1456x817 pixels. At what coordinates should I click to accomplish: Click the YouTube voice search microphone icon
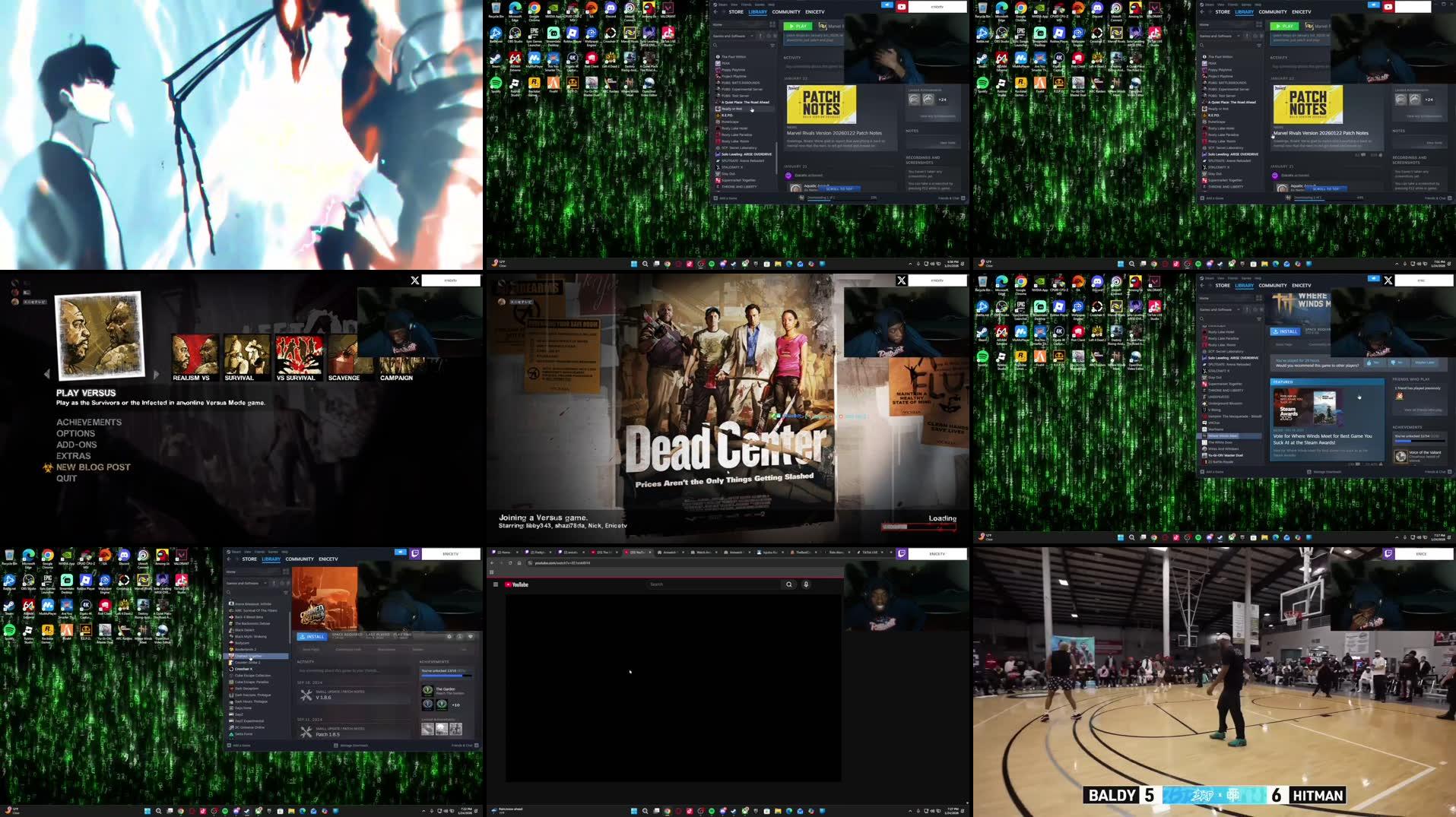[x=805, y=584]
